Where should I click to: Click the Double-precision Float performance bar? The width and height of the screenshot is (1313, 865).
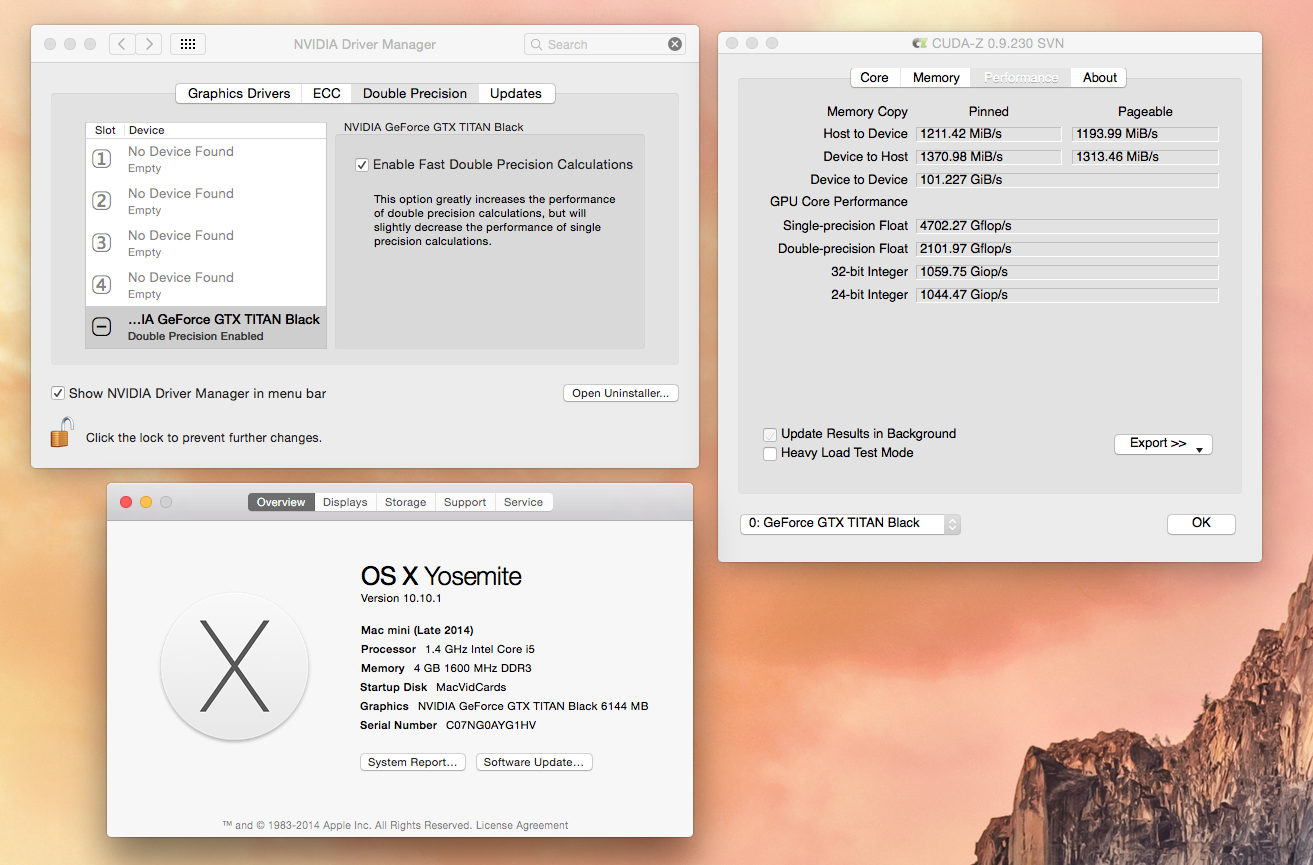[1067, 249]
